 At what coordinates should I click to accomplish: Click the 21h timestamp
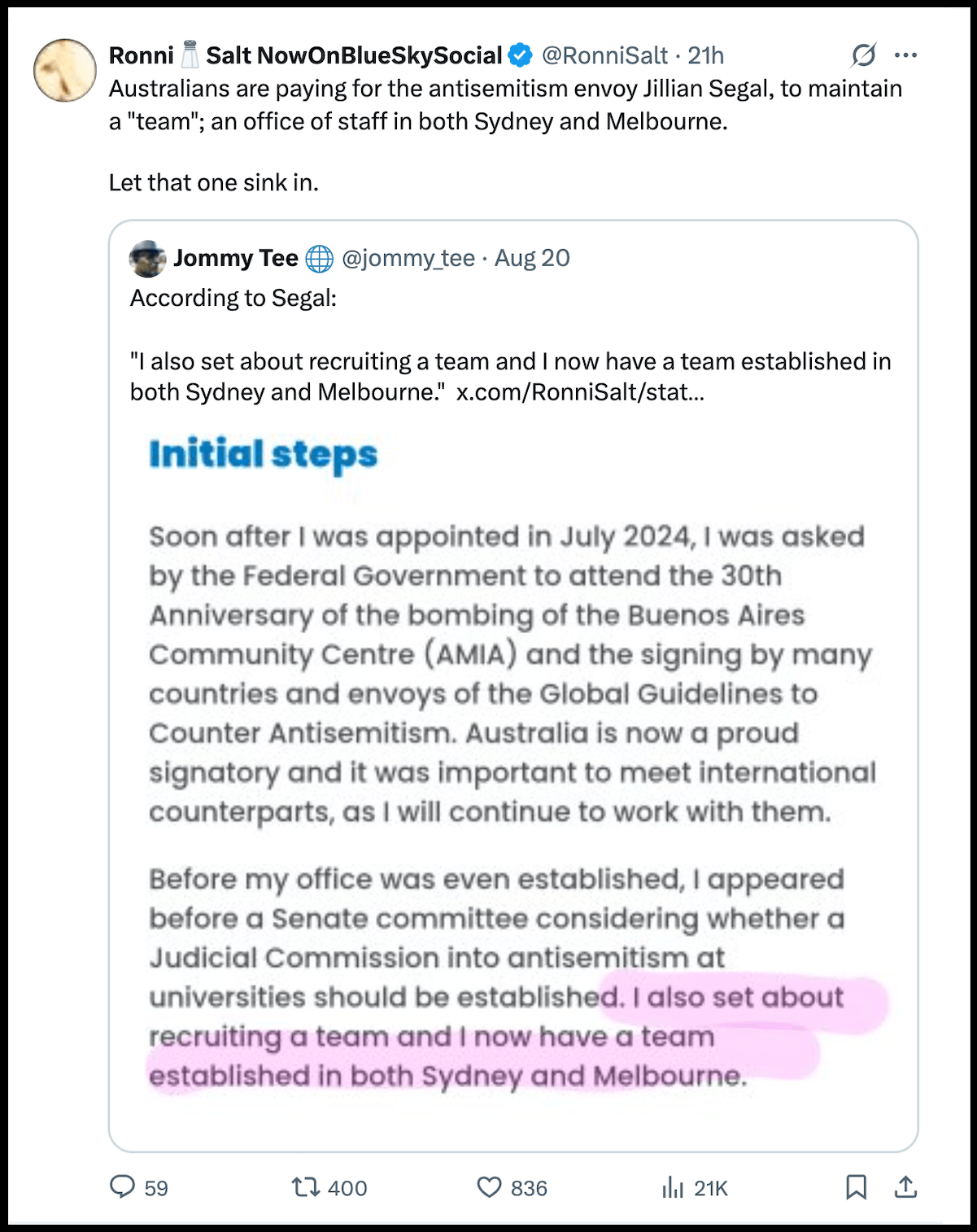[705, 55]
